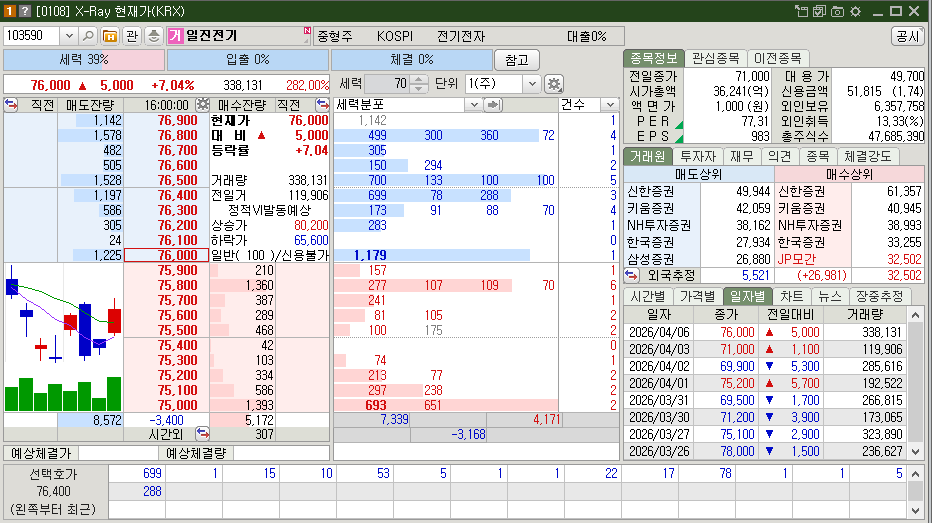The image size is (932, 523).
Task: Click the 상승가 80,200 value
Action: (x=311, y=225)
